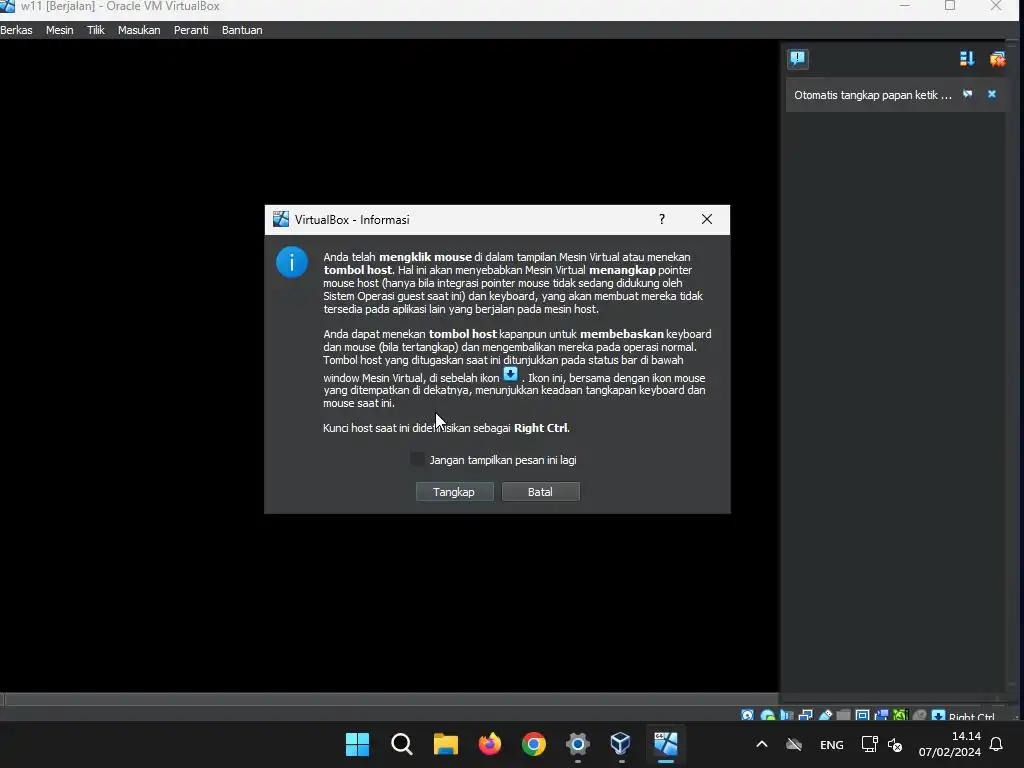Dismiss the 'Otomatis tangkap papan ketik' notification
This screenshot has width=1024, height=768.
991,95
